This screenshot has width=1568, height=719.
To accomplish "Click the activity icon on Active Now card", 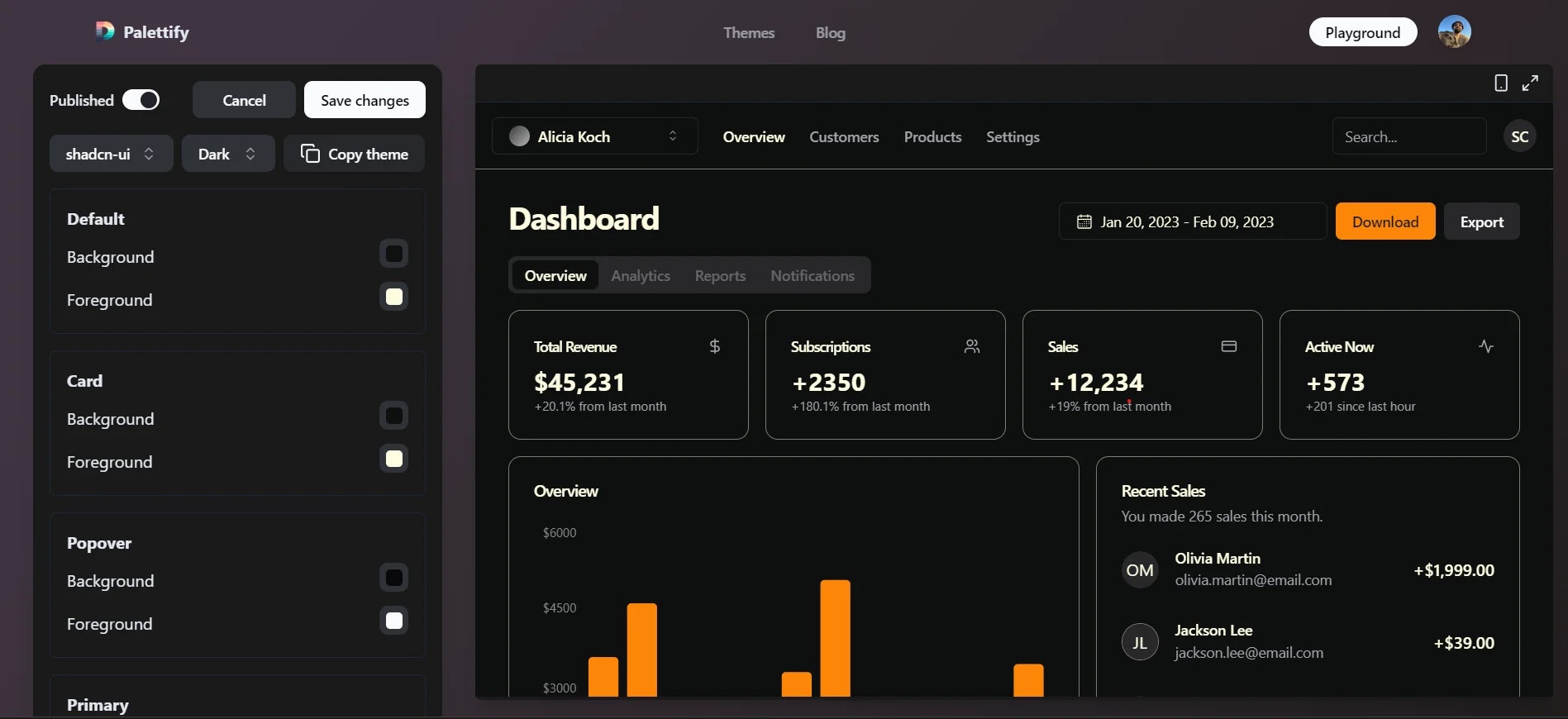I will [x=1486, y=346].
